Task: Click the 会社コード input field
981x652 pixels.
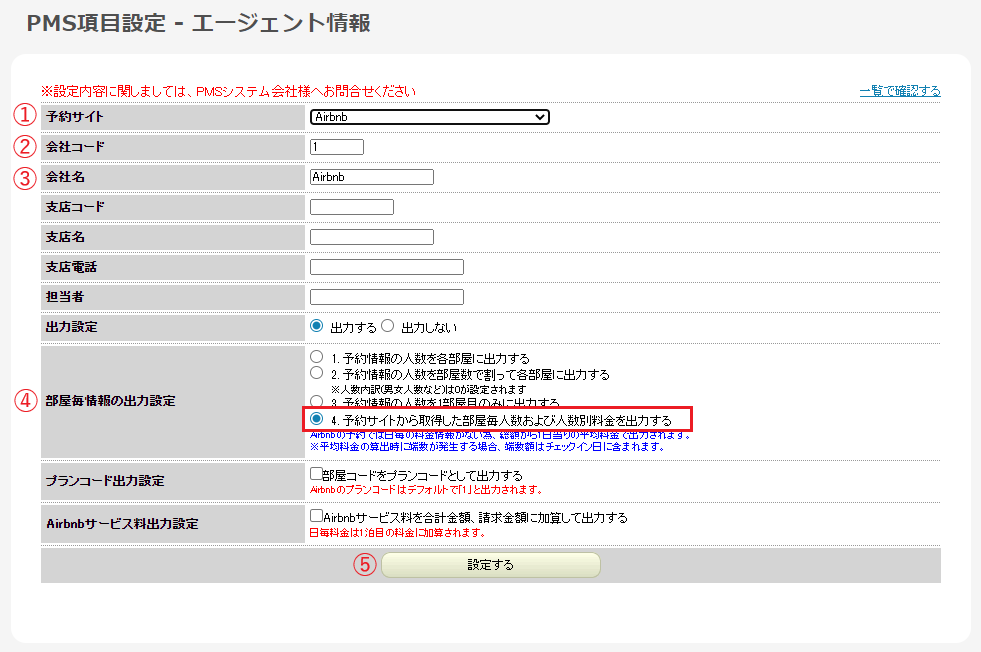Action: pyautogui.click(x=337, y=147)
